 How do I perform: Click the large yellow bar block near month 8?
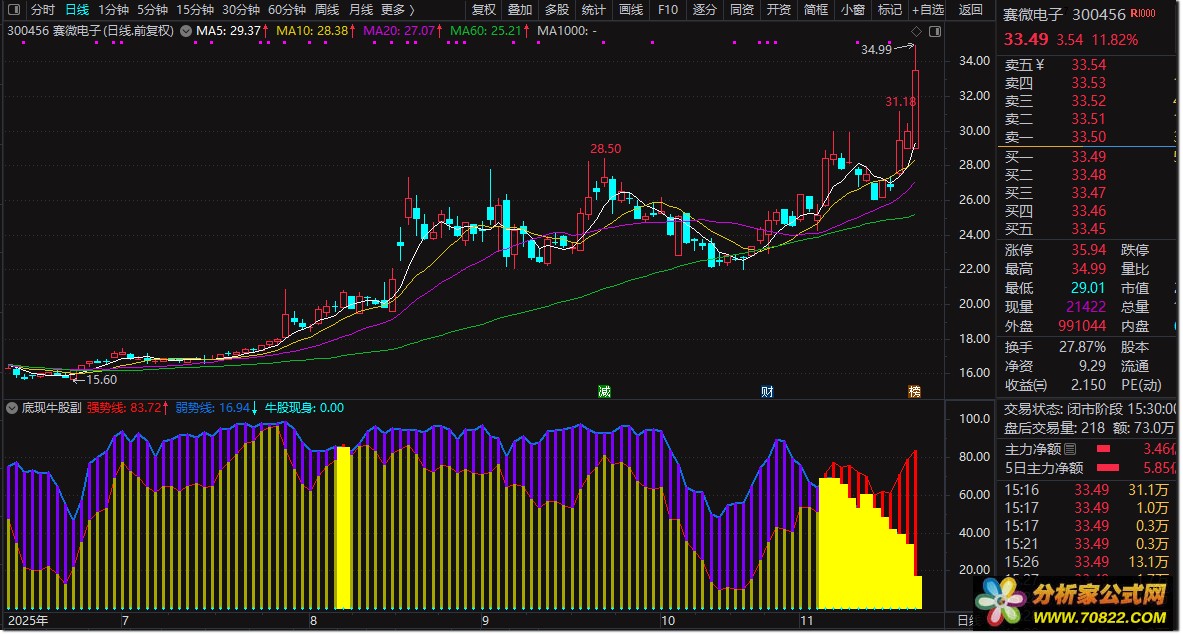(x=343, y=527)
